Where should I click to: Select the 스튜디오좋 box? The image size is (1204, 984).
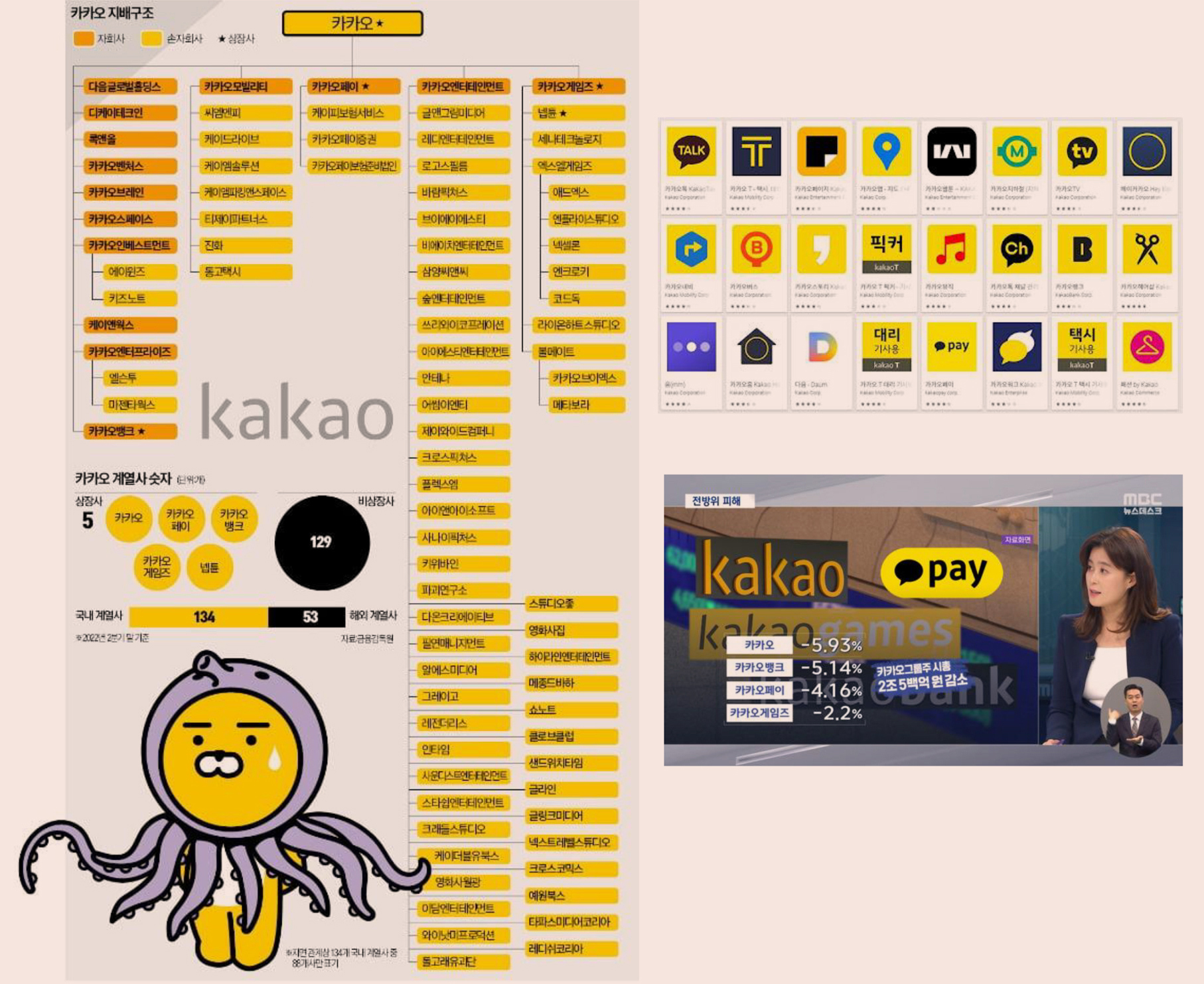[x=571, y=604]
